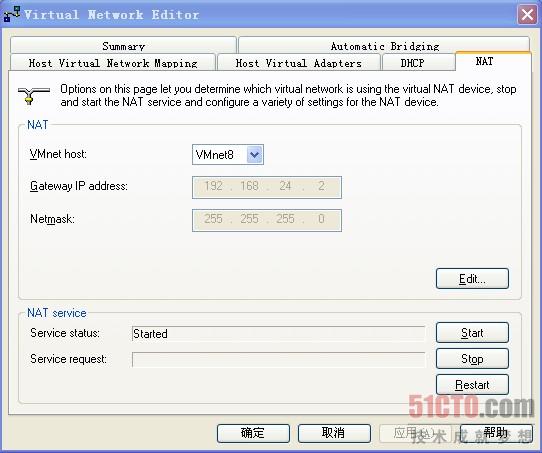The height and width of the screenshot is (453, 542).
Task: Click the 'NAT service' group heading
Action: [x=57, y=313]
